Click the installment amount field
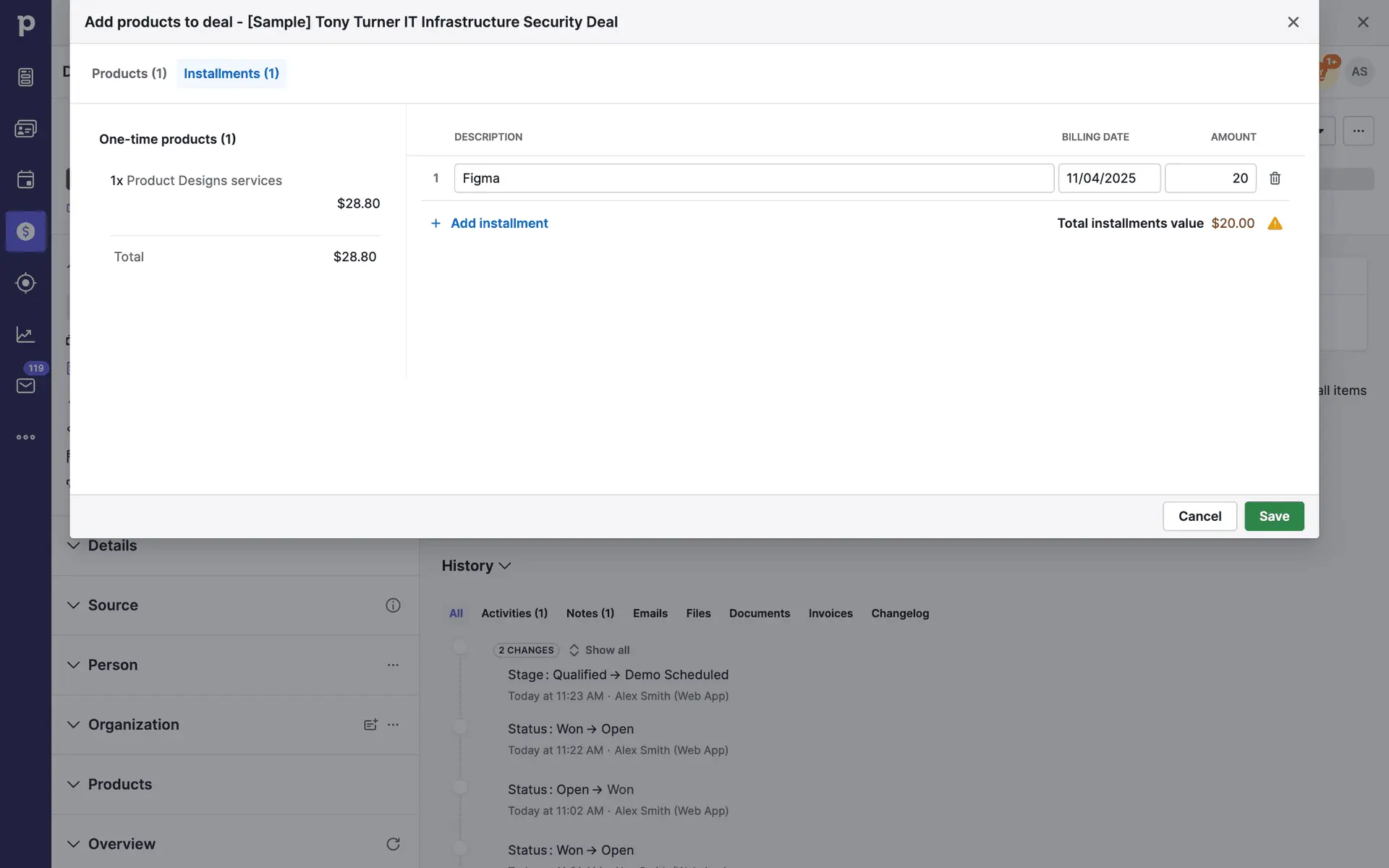The image size is (1389, 868). (1210, 178)
